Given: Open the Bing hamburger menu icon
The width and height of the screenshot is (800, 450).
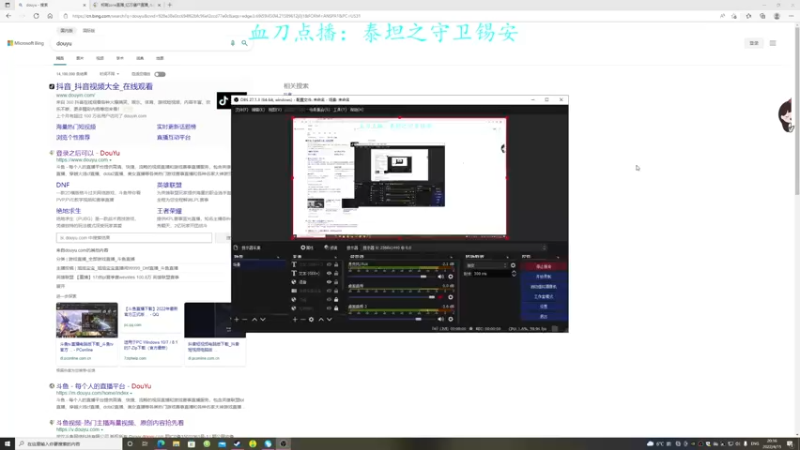Looking at the screenshot, I should (x=773, y=43).
